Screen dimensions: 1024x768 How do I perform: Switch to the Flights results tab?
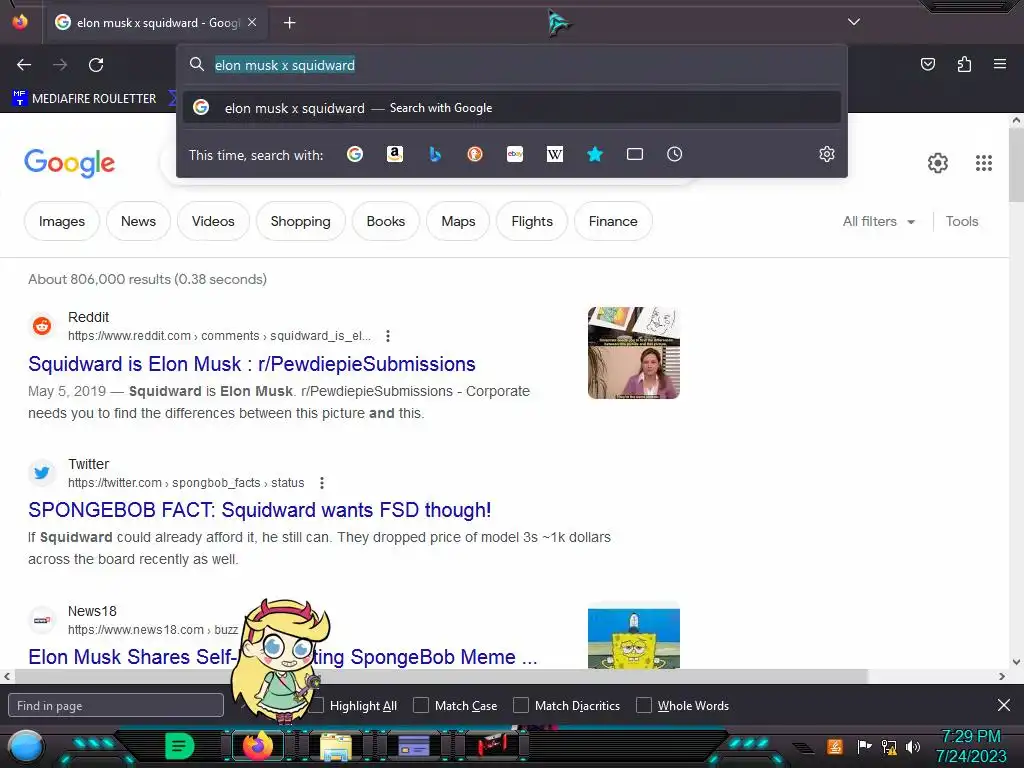tap(532, 221)
